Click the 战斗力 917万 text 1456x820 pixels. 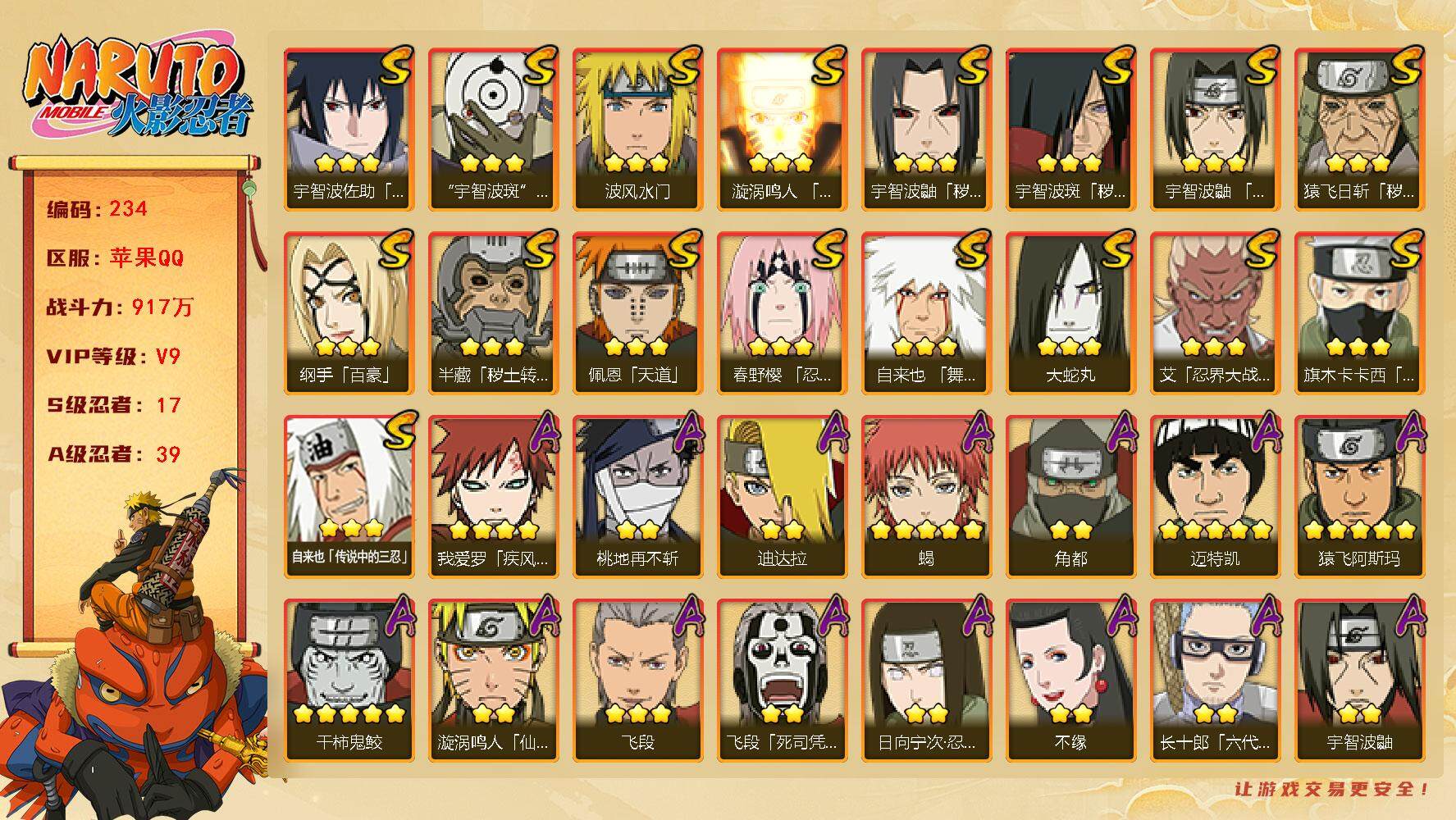point(121,307)
